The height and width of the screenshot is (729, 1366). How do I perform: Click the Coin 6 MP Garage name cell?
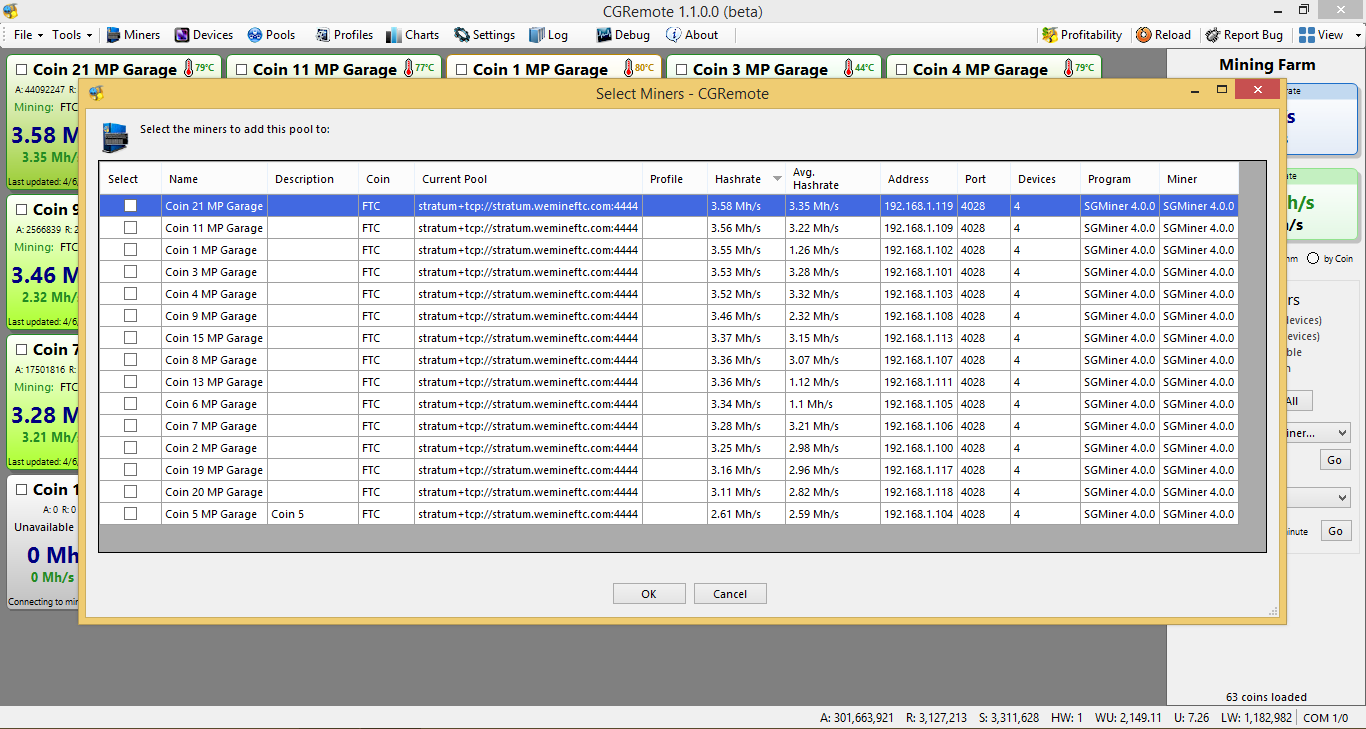tap(214, 404)
